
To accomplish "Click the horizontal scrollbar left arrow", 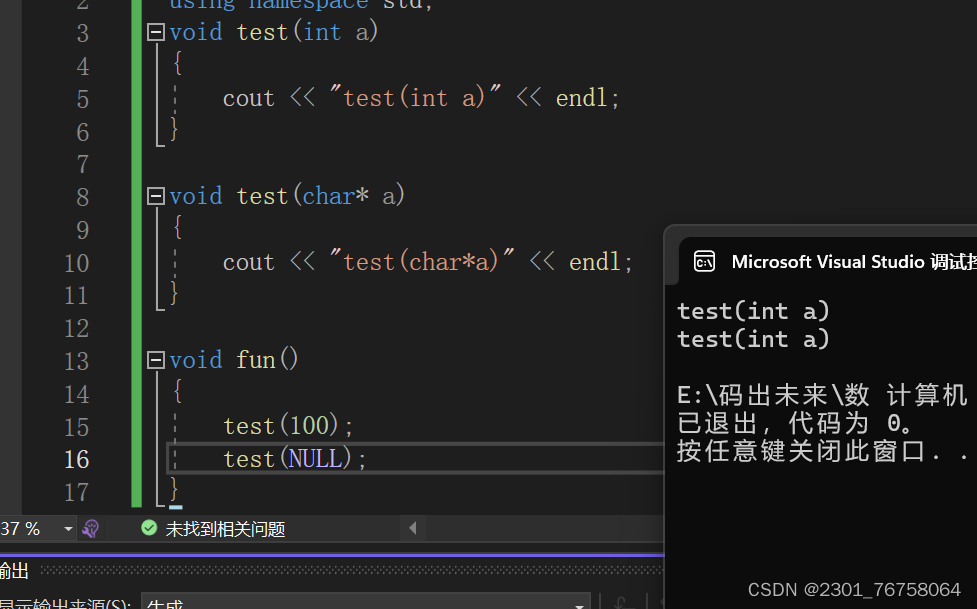I will pyautogui.click(x=412, y=529).
